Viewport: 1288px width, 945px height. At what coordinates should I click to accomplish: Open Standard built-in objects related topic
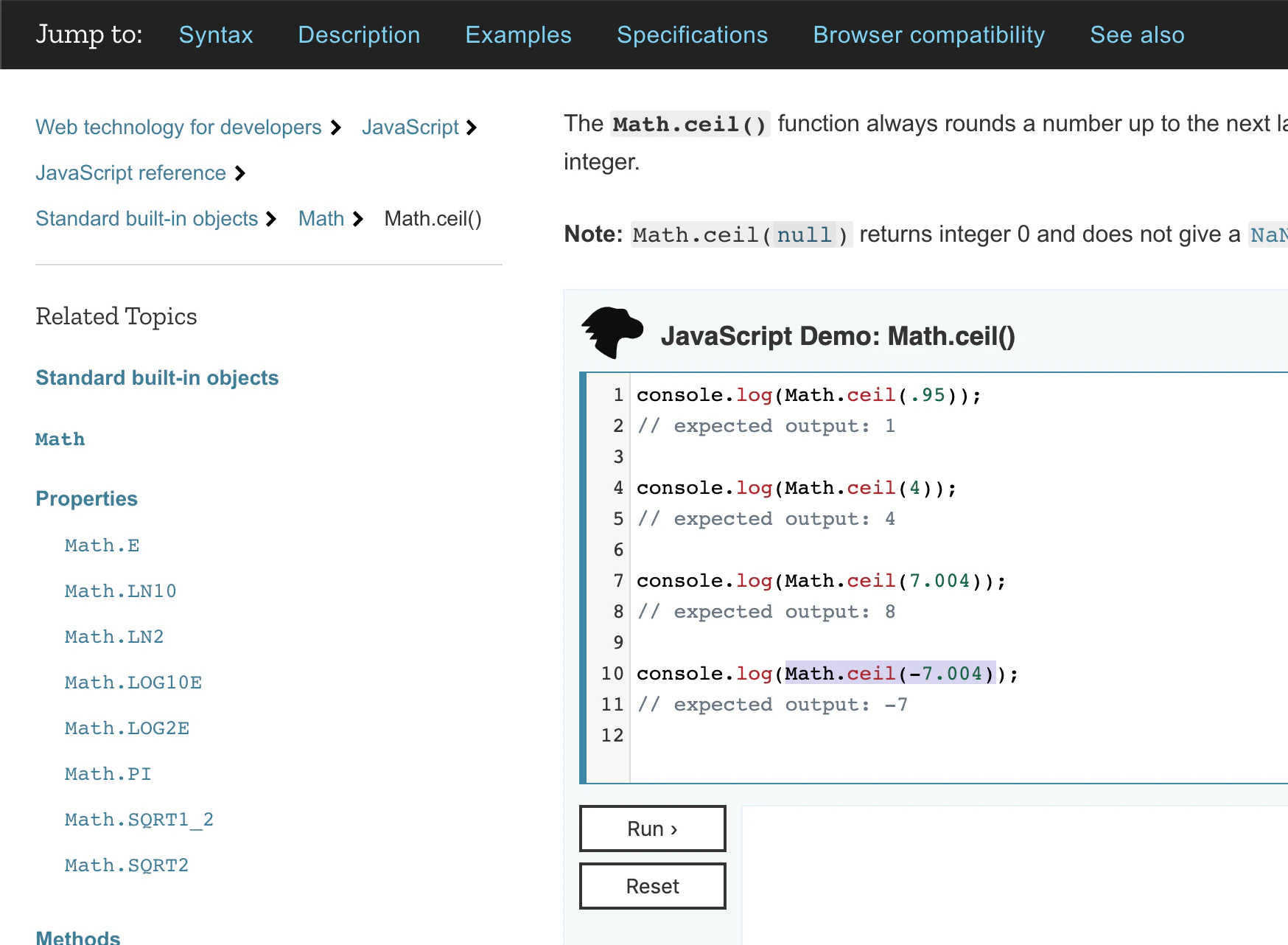click(157, 378)
